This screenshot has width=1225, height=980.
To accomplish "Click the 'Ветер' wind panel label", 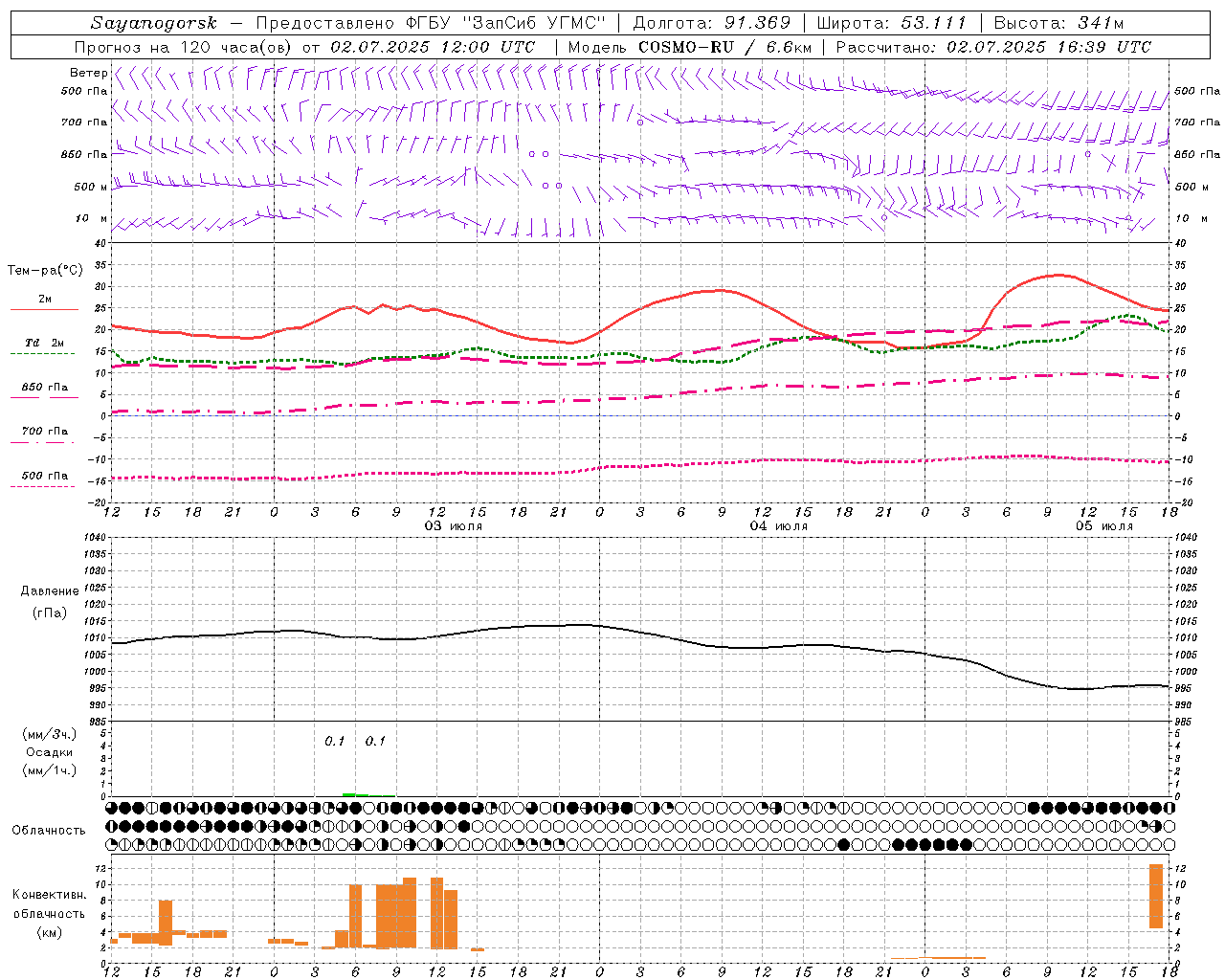I will pyautogui.click(x=88, y=73).
